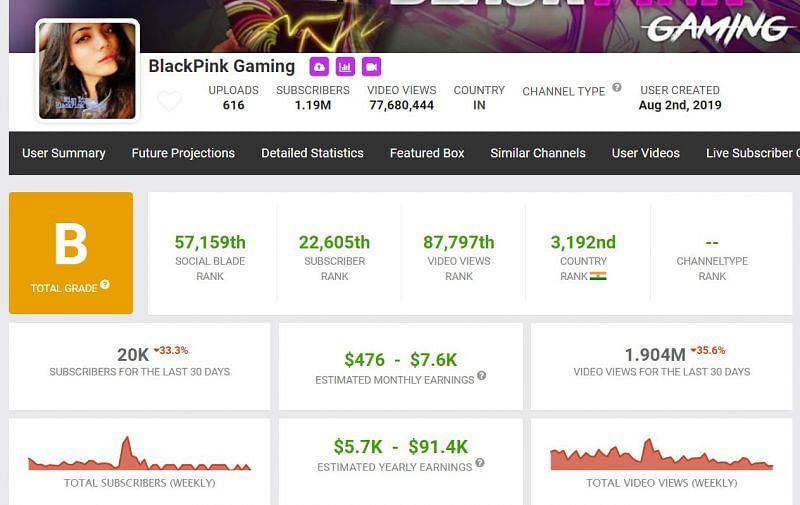Open Estimated Monthly Earnings help icon

pyautogui.click(x=481, y=376)
